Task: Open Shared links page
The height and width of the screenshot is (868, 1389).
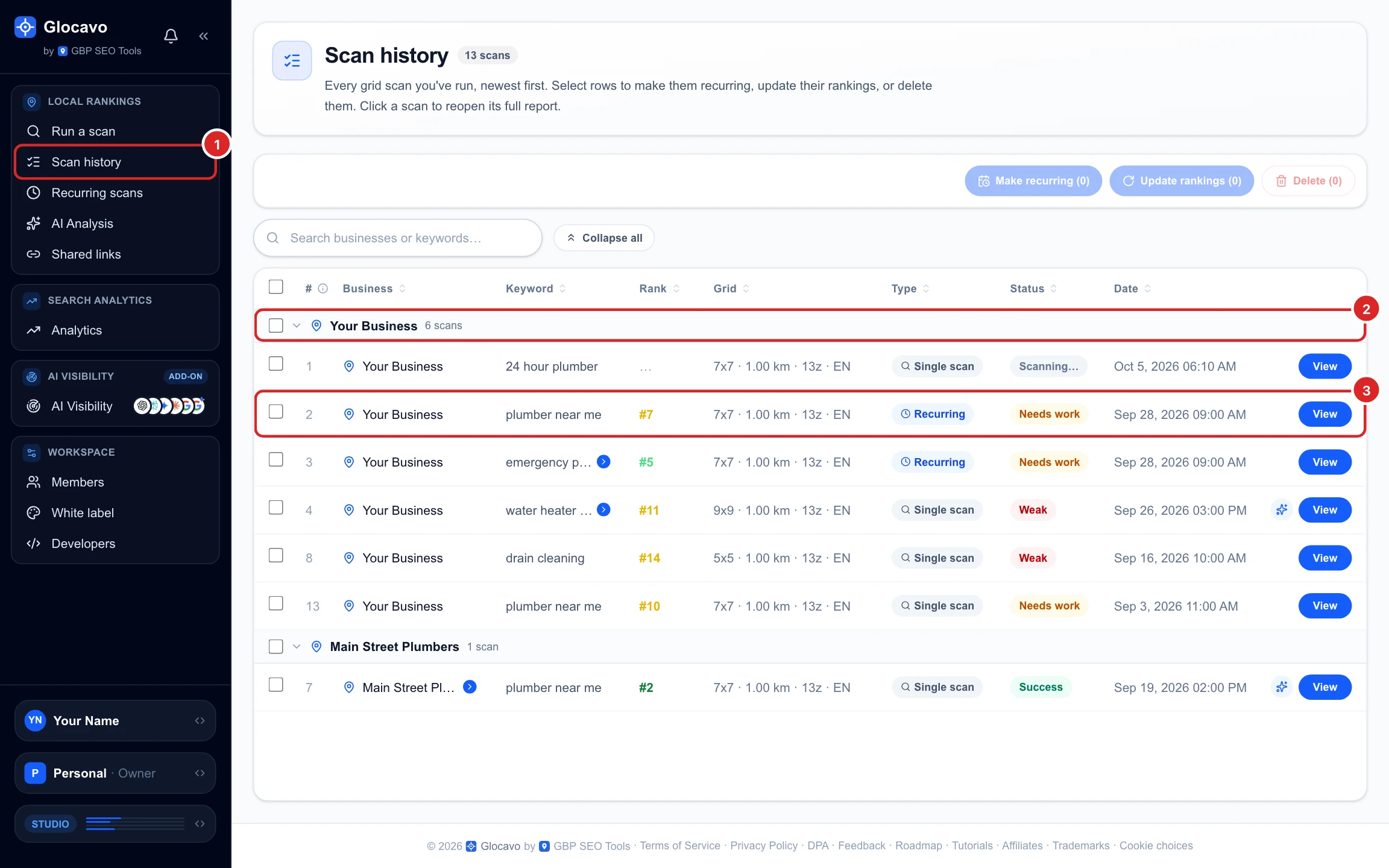Action: [x=115, y=254]
